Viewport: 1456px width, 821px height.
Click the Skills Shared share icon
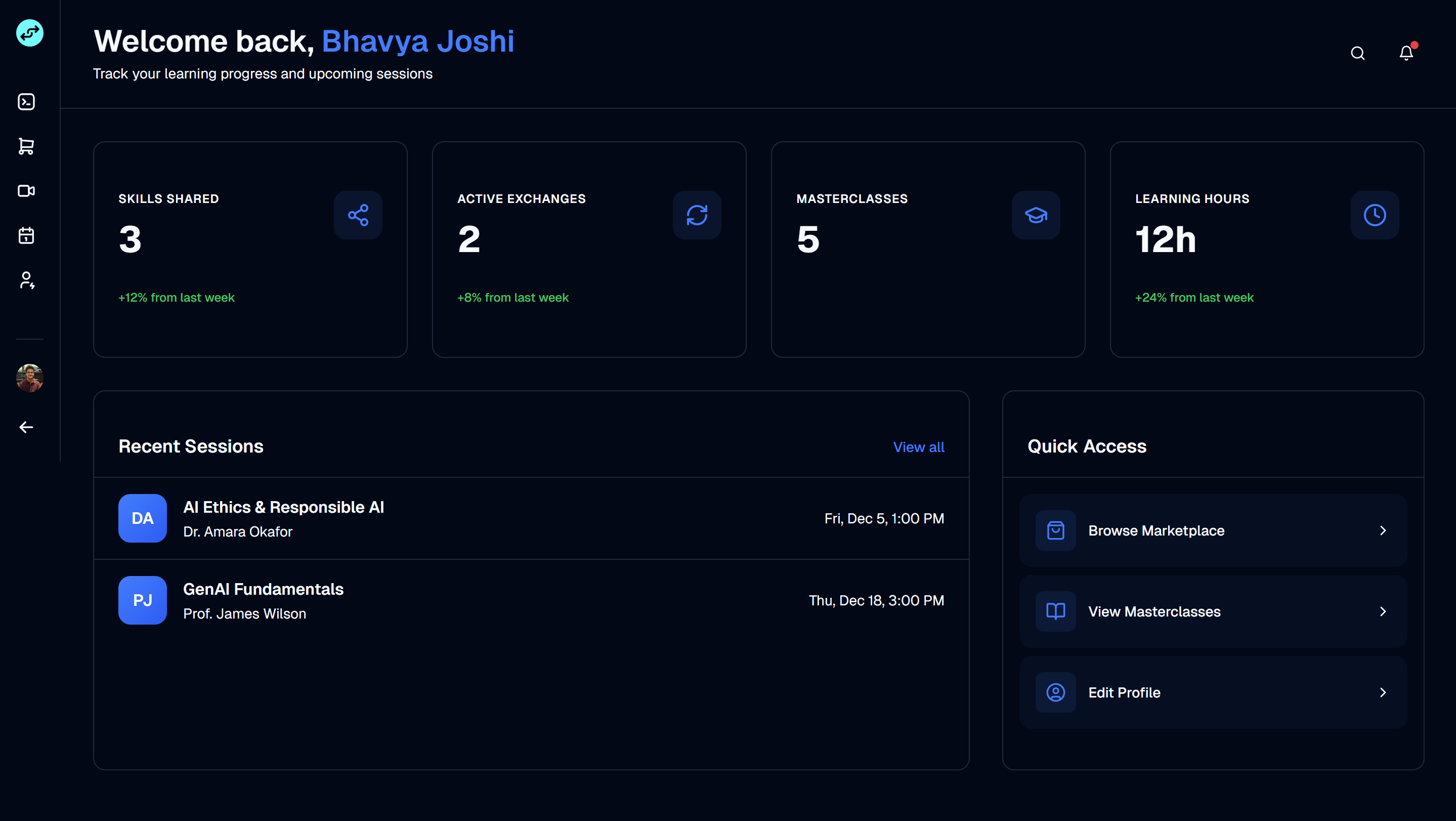tap(358, 215)
